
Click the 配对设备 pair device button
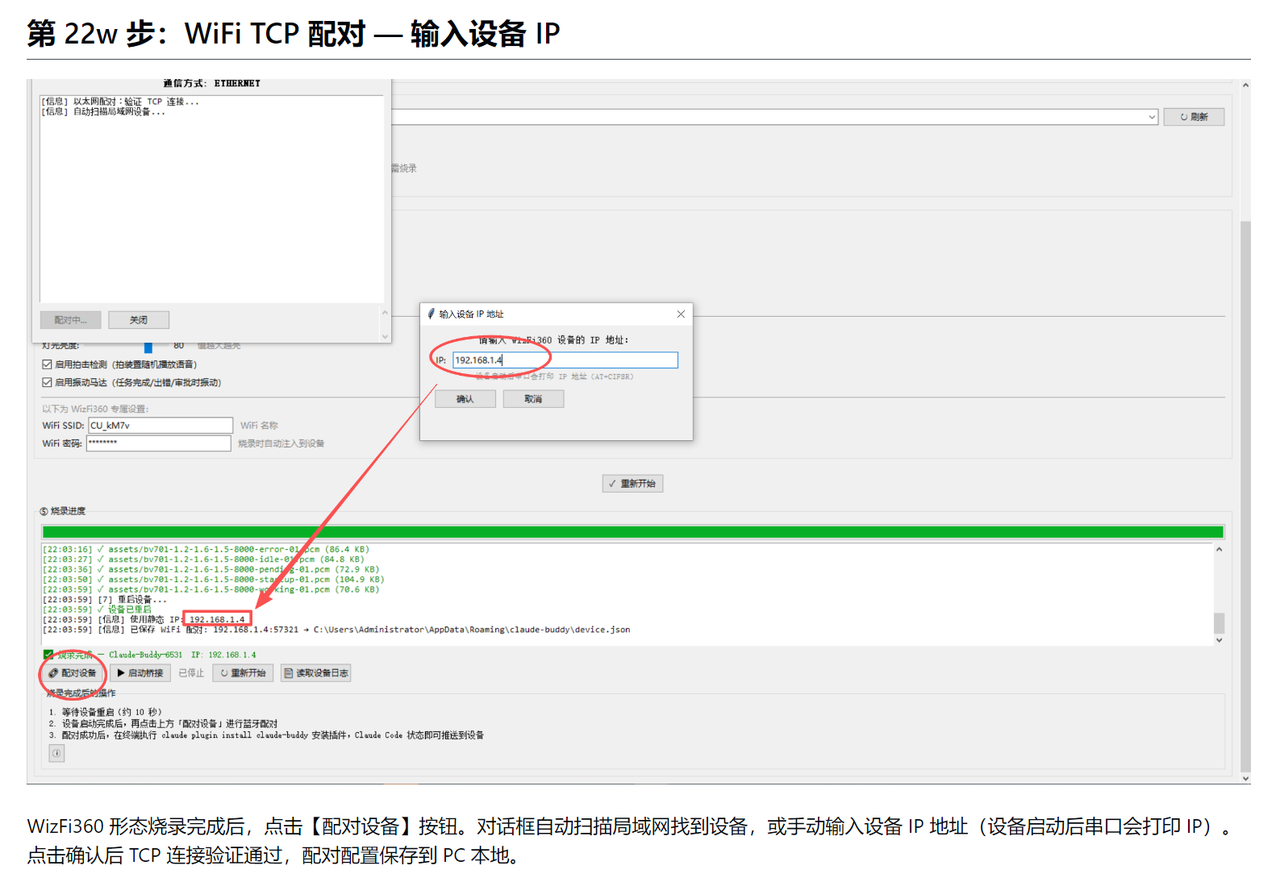point(73,673)
